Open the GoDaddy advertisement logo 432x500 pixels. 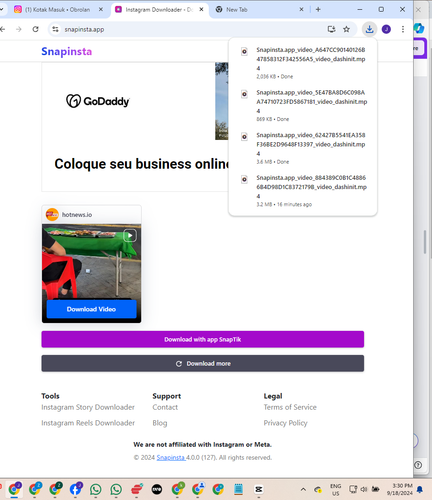point(98,101)
